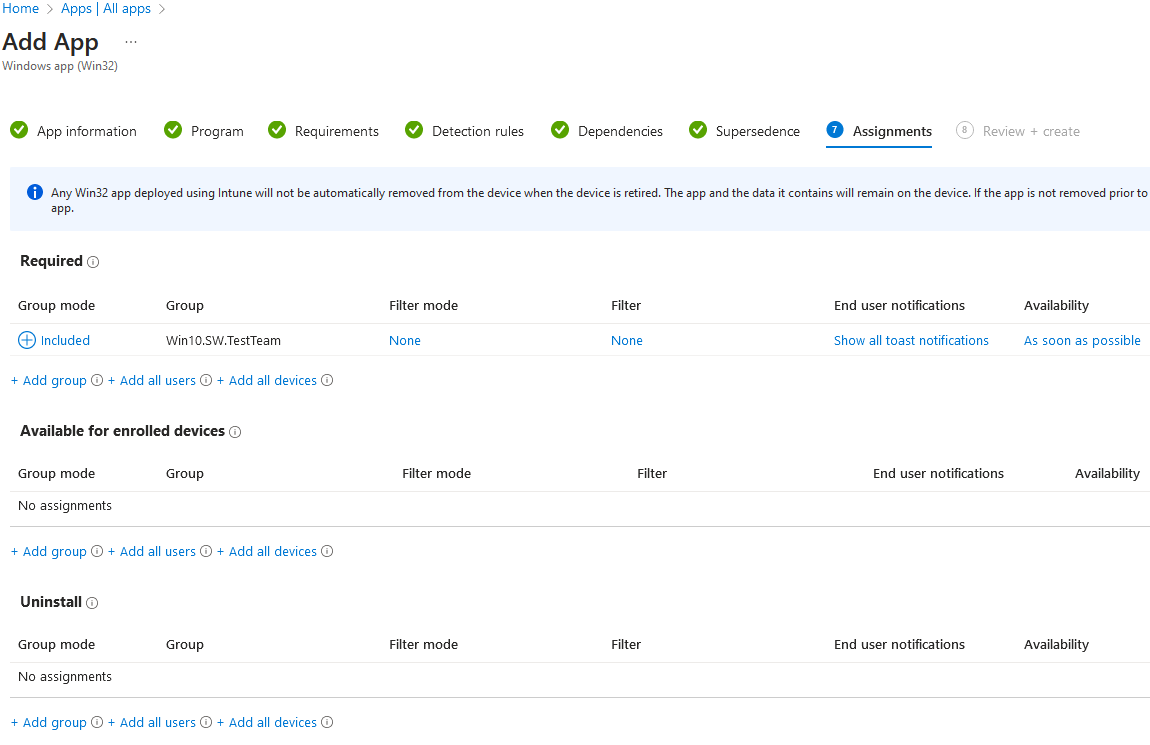
Task: Click the green checkmark on the Supersedence step
Action: pyautogui.click(x=697, y=130)
